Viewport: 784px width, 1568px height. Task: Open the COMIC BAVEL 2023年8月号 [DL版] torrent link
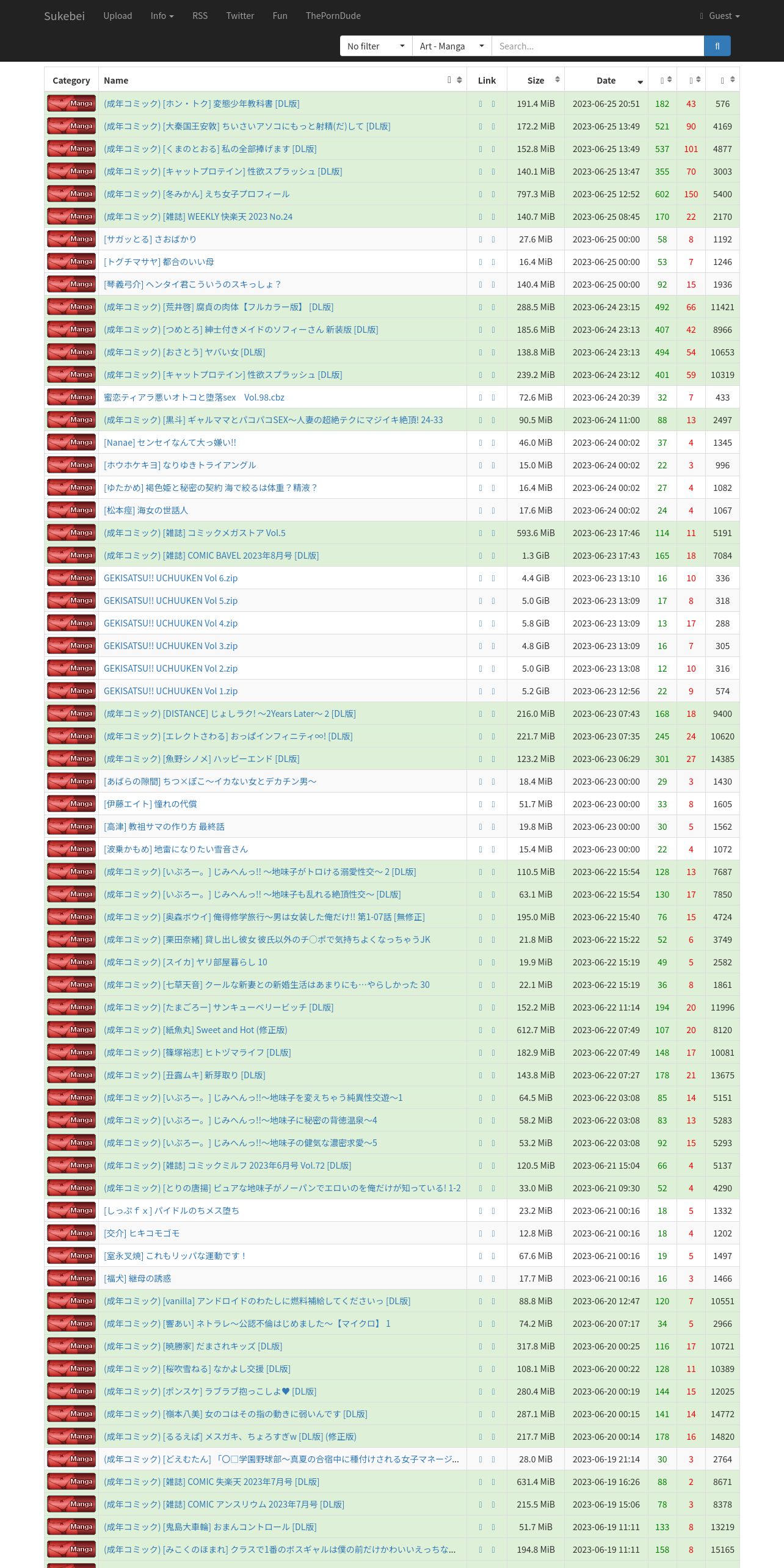(x=211, y=556)
